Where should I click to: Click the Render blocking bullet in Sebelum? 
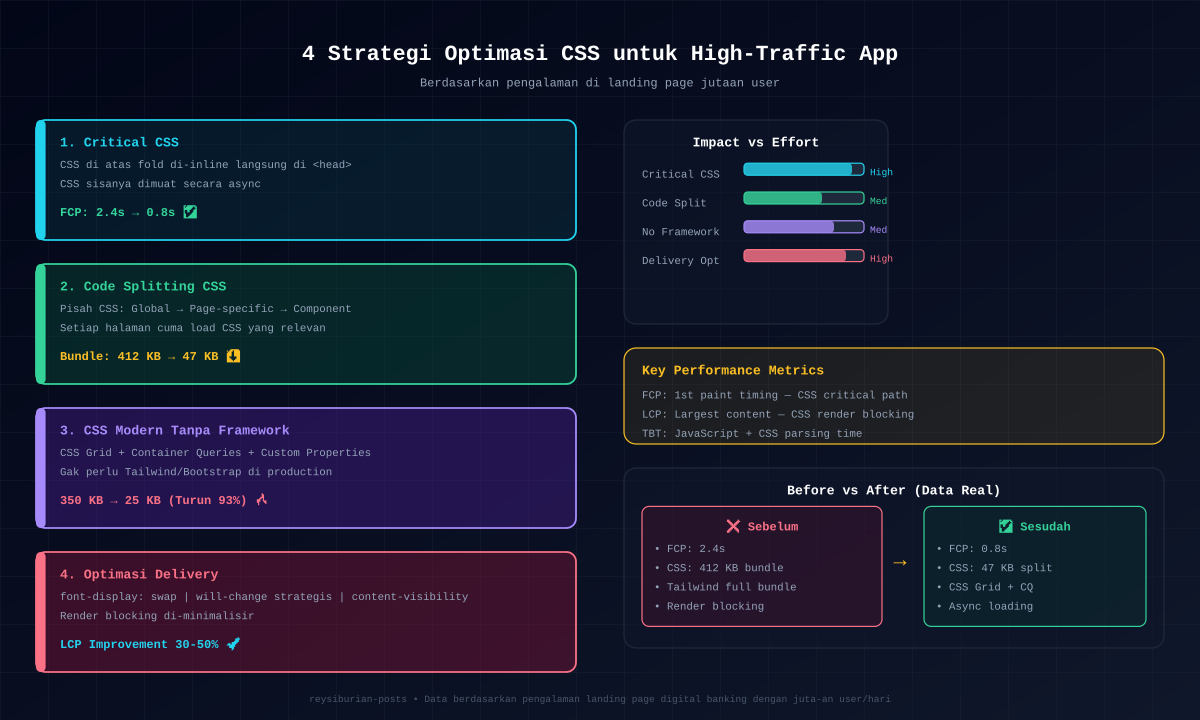click(709, 606)
